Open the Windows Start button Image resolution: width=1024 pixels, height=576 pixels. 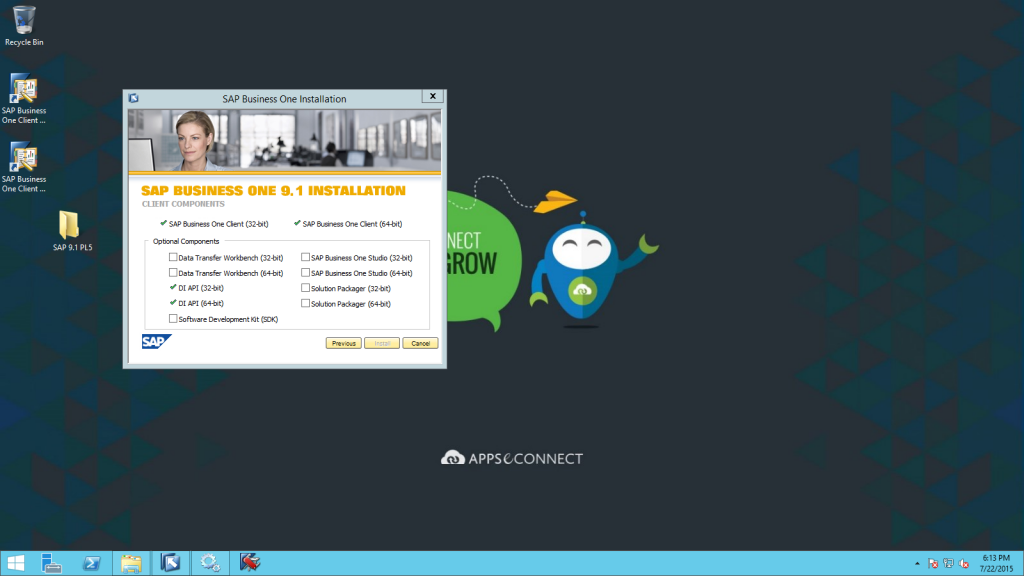(x=16, y=563)
